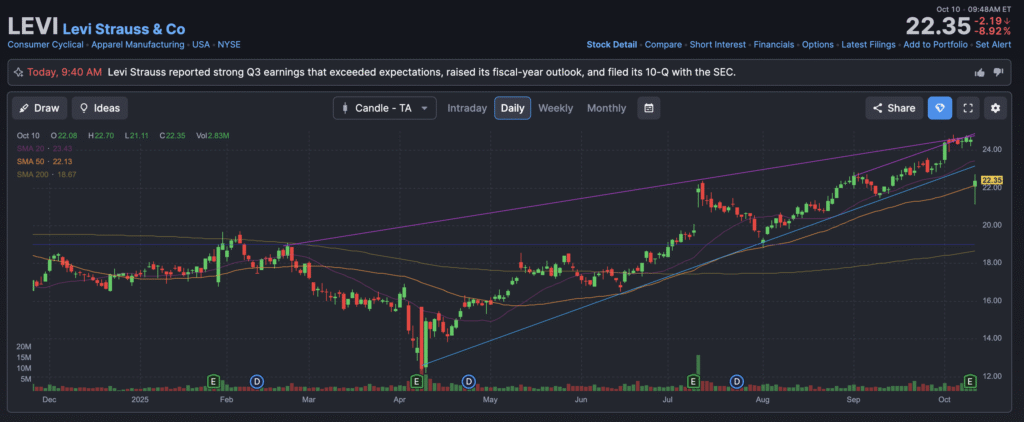Enter fullscreen chart mode
The height and width of the screenshot is (422, 1024).
pos(967,108)
